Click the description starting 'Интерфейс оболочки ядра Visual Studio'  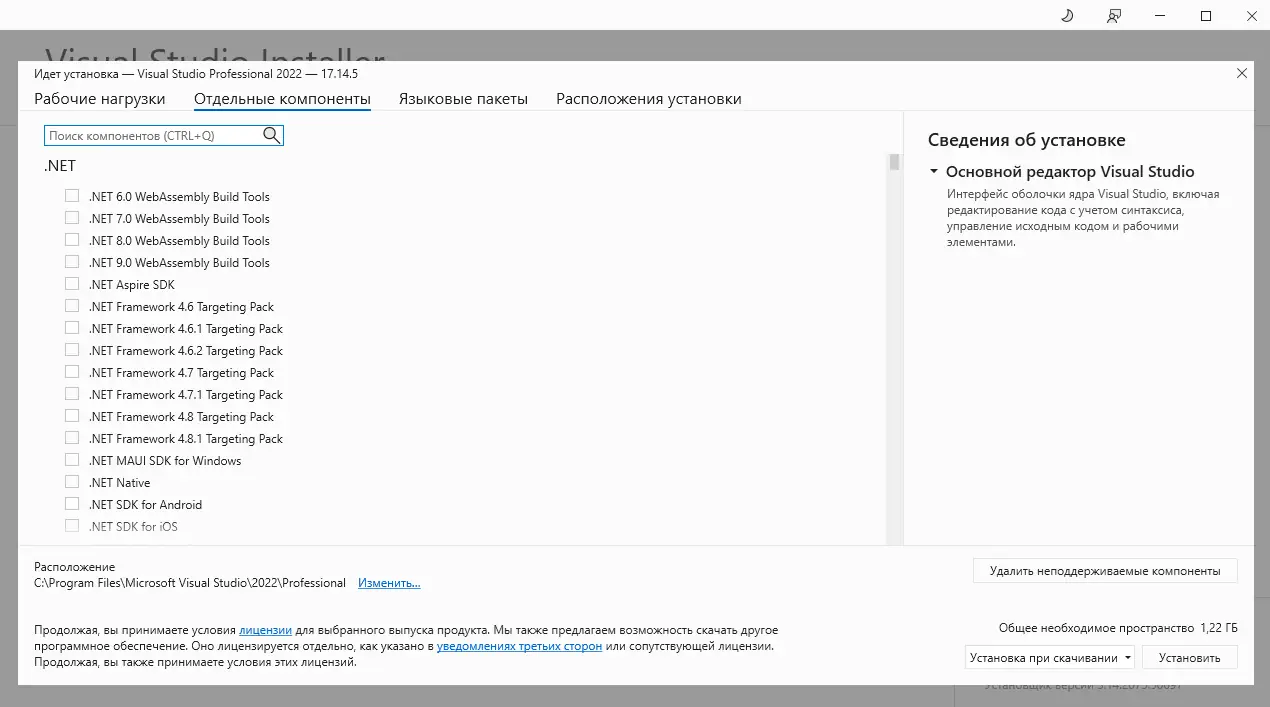pos(1083,218)
